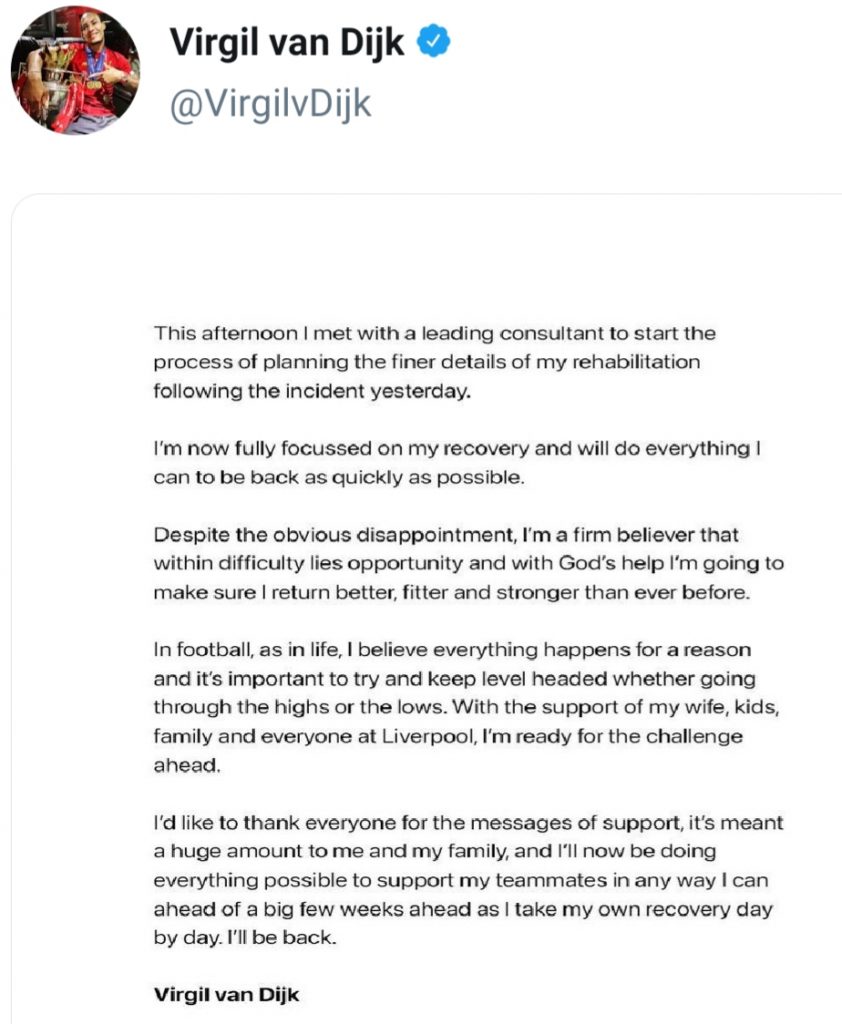The height and width of the screenshot is (1024, 842).
Task: Click the paragraph starting "I'm now fully focussed"
Action: click(458, 463)
